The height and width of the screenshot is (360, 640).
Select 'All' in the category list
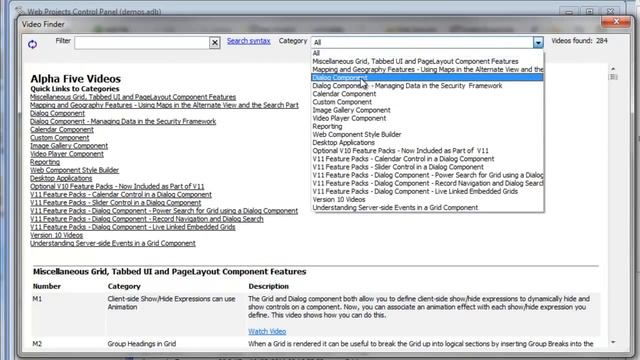(x=427, y=53)
